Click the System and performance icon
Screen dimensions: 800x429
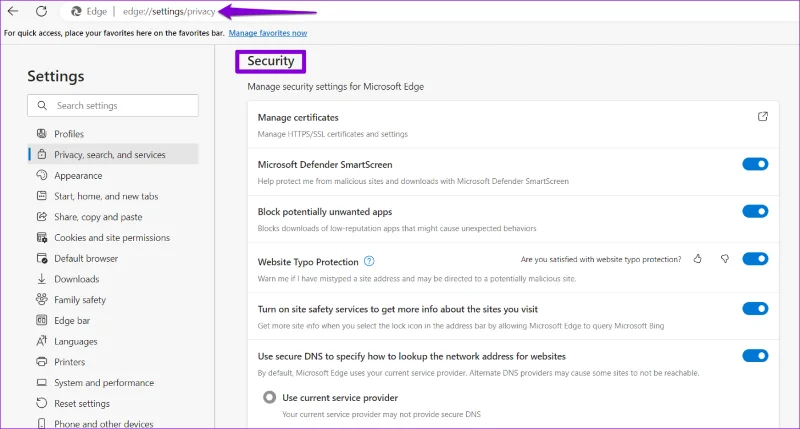click(42, 383)
